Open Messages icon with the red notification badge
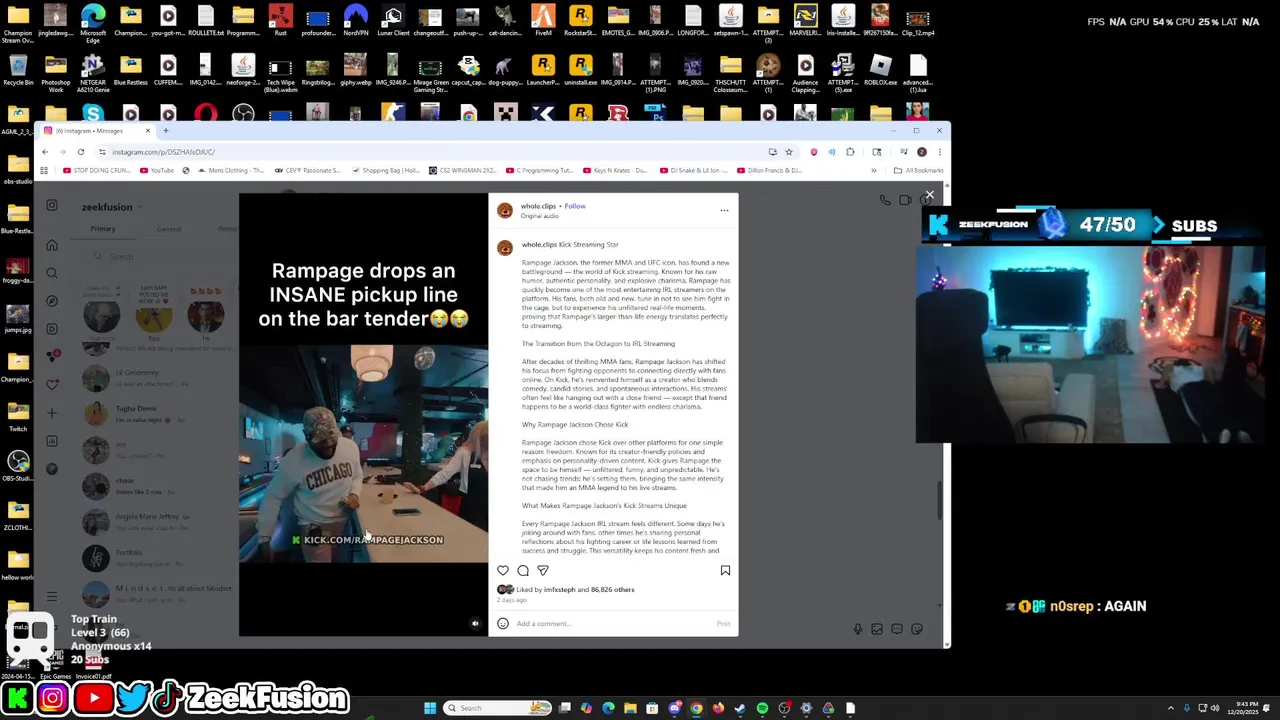The width and height of the screenshot is (1280, 720). [52, 357]
